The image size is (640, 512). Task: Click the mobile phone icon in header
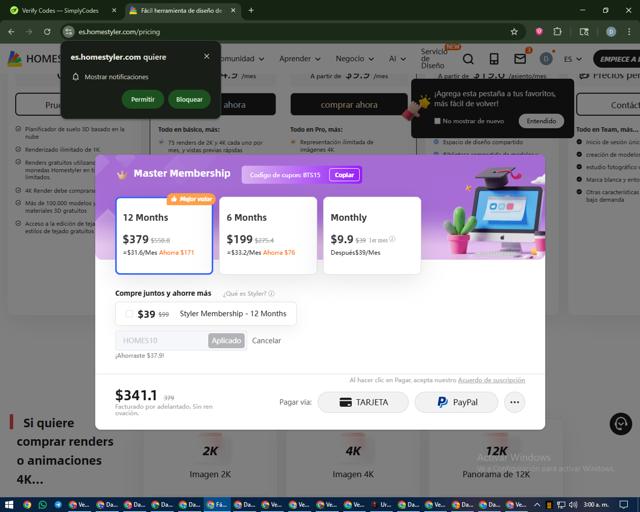click(x=494, y=59)
